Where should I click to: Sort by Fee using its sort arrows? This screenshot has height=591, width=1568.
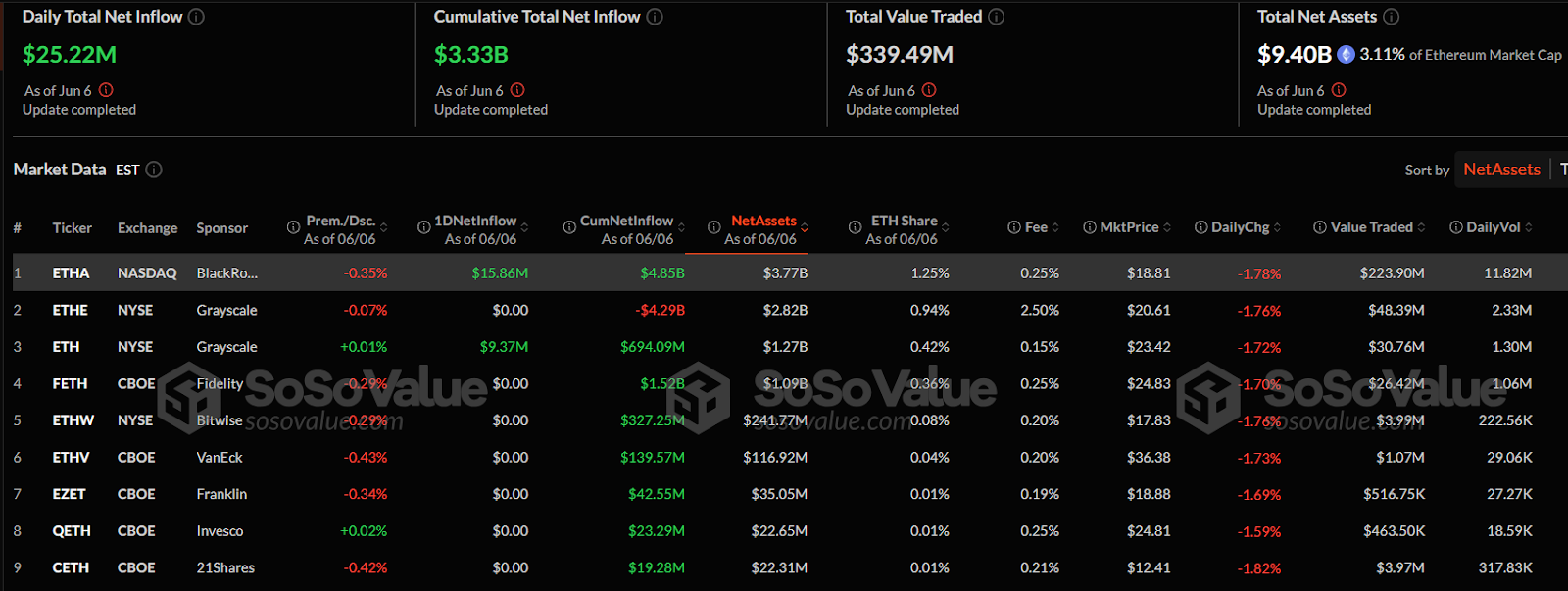1056,227
